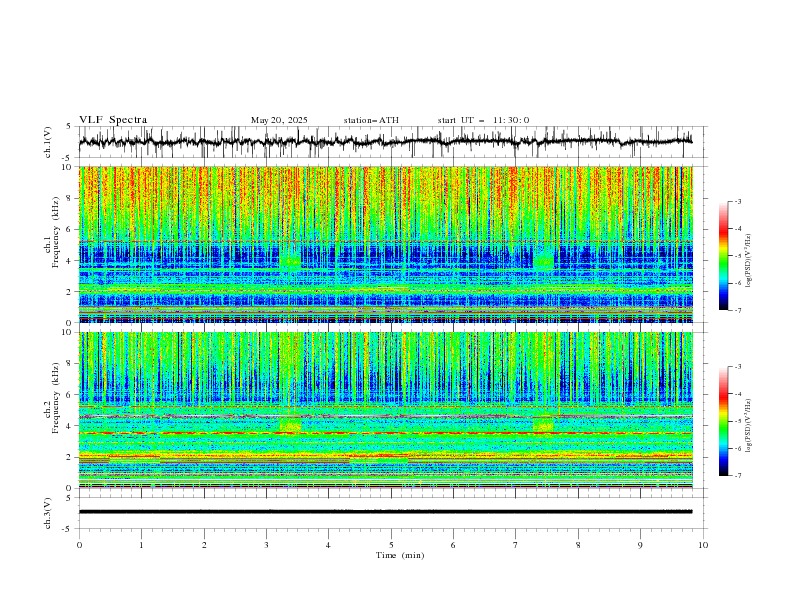Click time axis tick label '3'
The height and width of the screenshot is (612, 792).
[x=266, y=545]
